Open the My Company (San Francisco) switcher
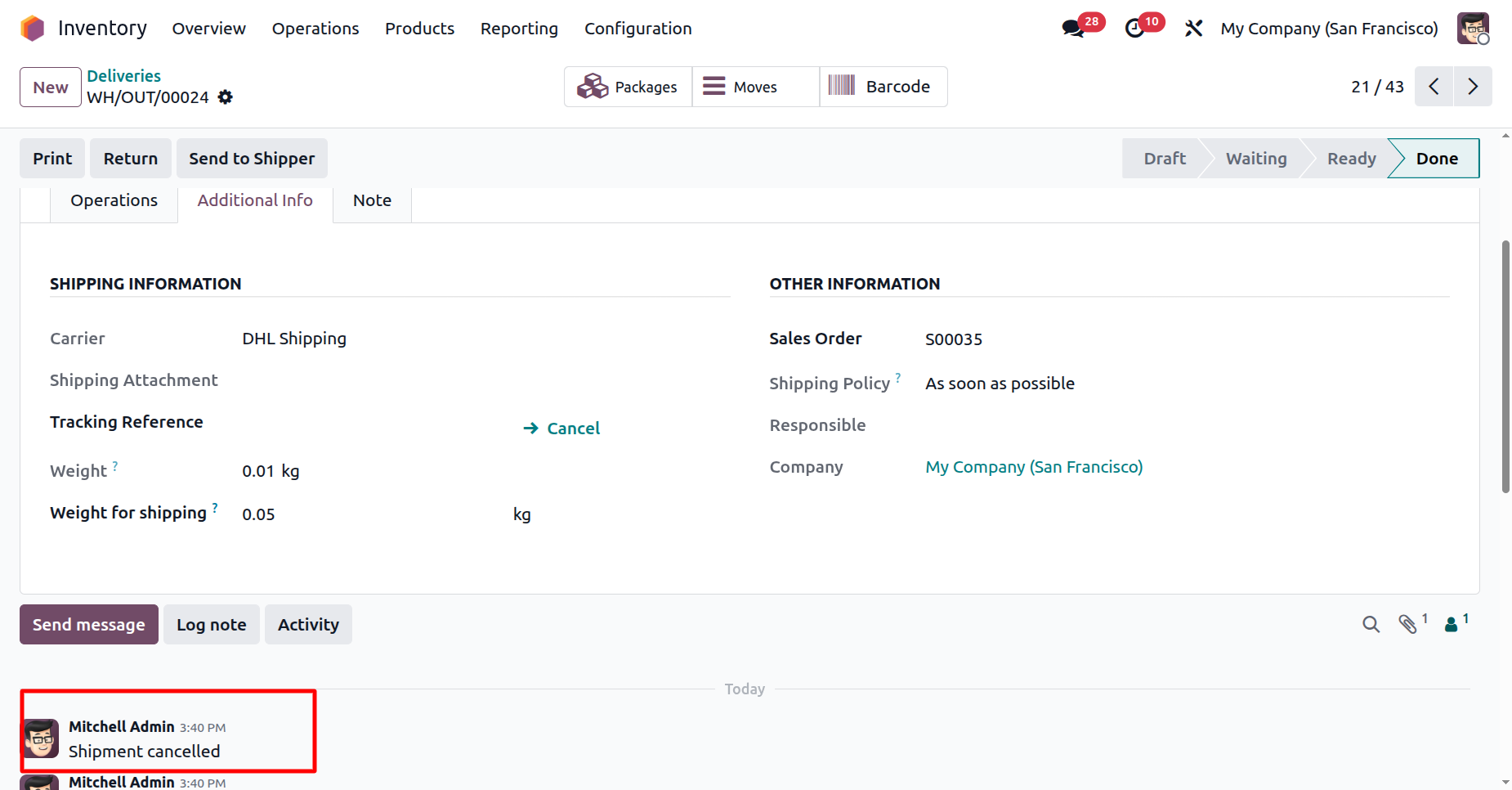The image size is (1512, 790). click(x=1329, y=29)
